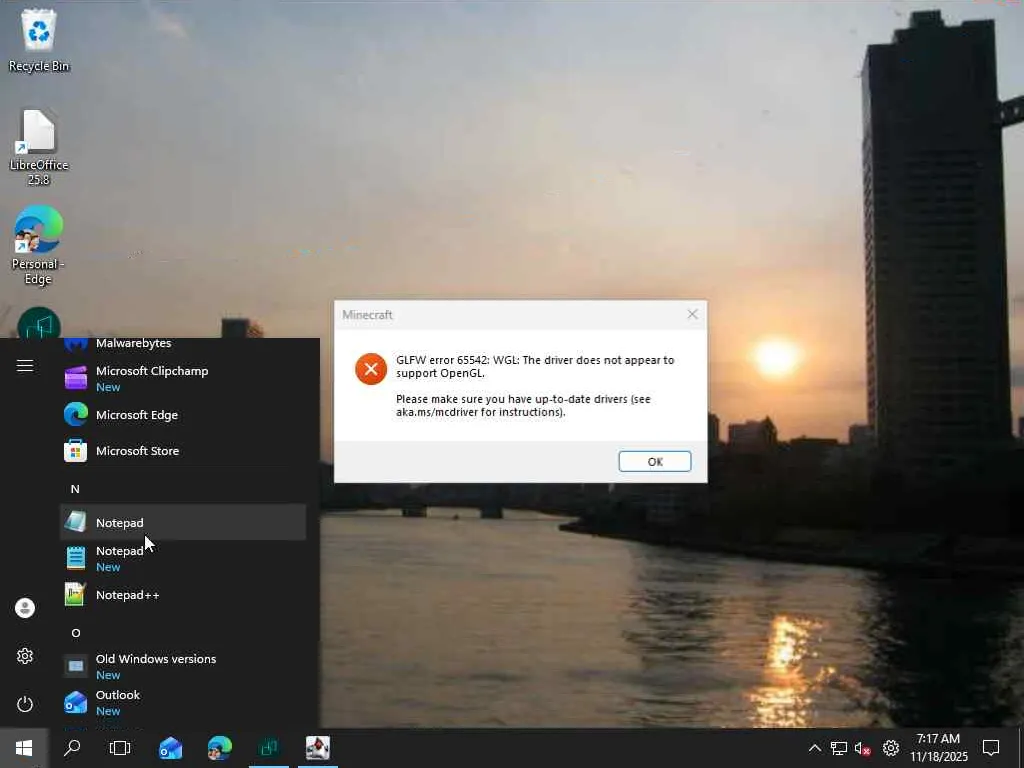This screenshot has height=768, width=1024.
Task: Open the LibreOffice 25.8 desktop shortcut
Action: coord(39,147)
